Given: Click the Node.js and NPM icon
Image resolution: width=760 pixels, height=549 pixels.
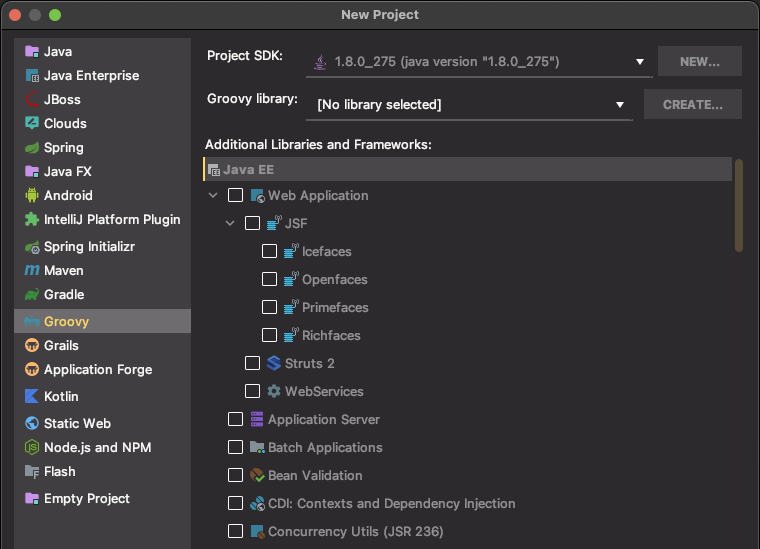Looking at the screenshot, I should tap(32, 447).
